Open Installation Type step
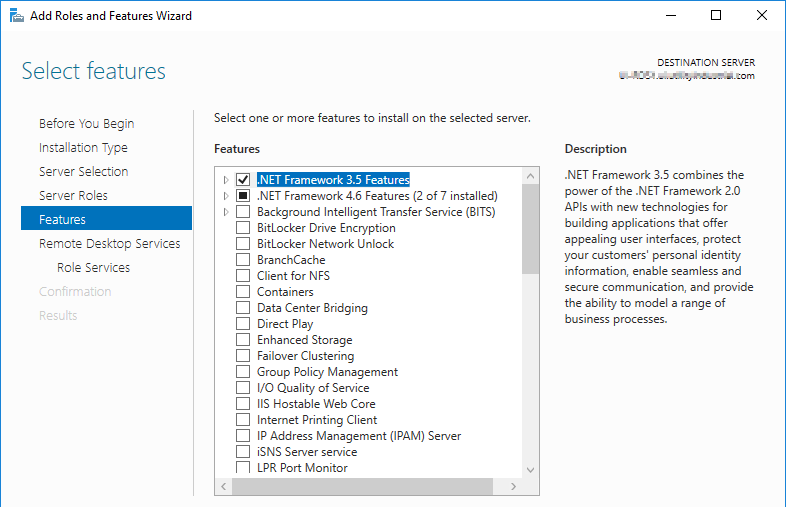 click(83, 147)
